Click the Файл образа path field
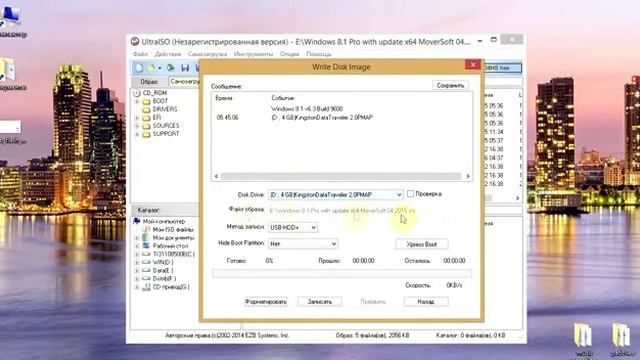The image size is (640, 360). [342, 211]
